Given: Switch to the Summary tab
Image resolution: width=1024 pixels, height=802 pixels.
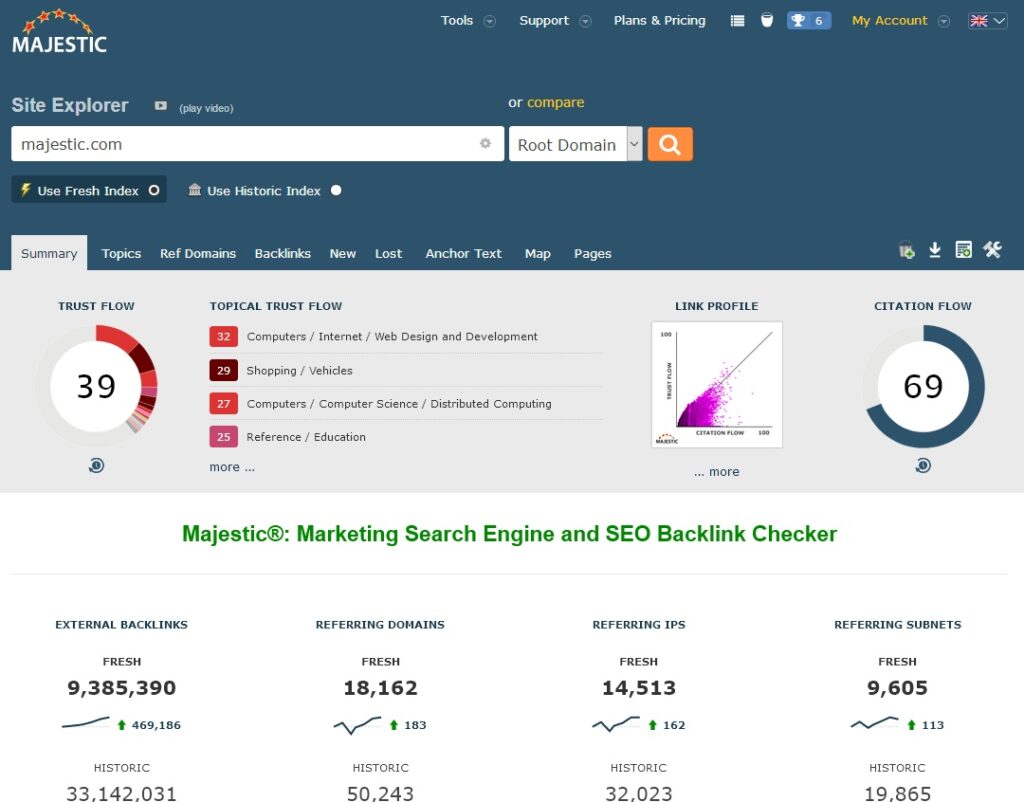Looking at the screenshot, I should 49,253.
